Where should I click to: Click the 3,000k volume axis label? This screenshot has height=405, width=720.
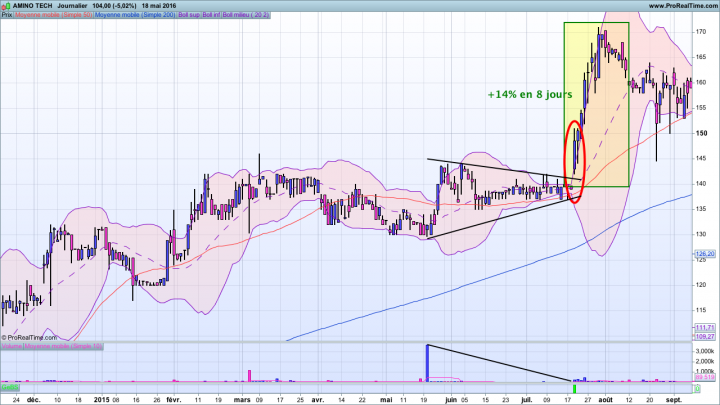(705, 351)
